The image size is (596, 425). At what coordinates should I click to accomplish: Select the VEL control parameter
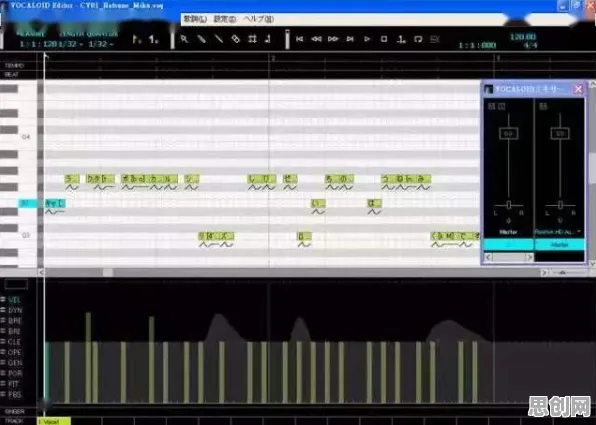tap(14, 300)
